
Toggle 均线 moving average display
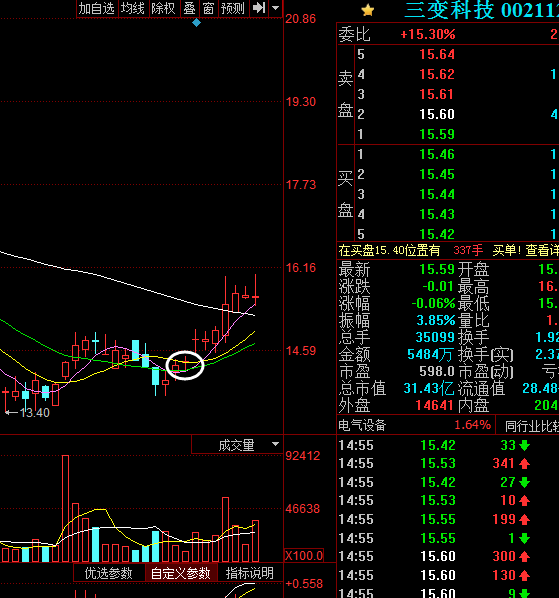pos(133,8)
